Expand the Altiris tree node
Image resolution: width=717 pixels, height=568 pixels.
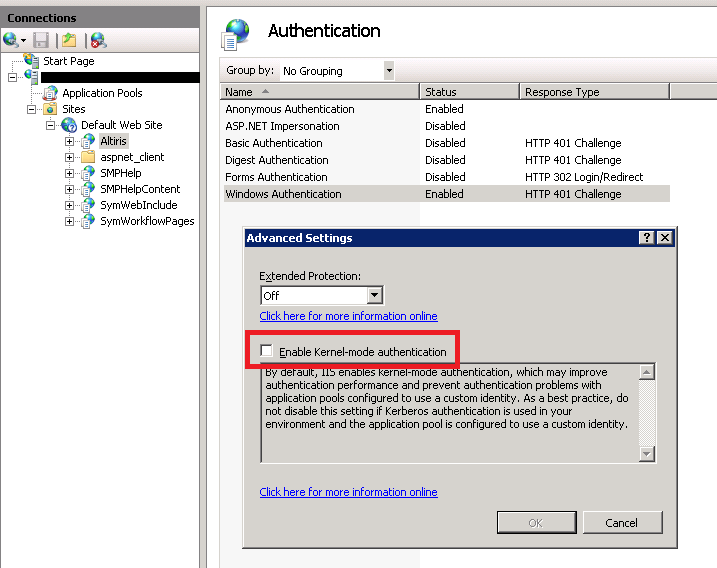click(69, 141)
